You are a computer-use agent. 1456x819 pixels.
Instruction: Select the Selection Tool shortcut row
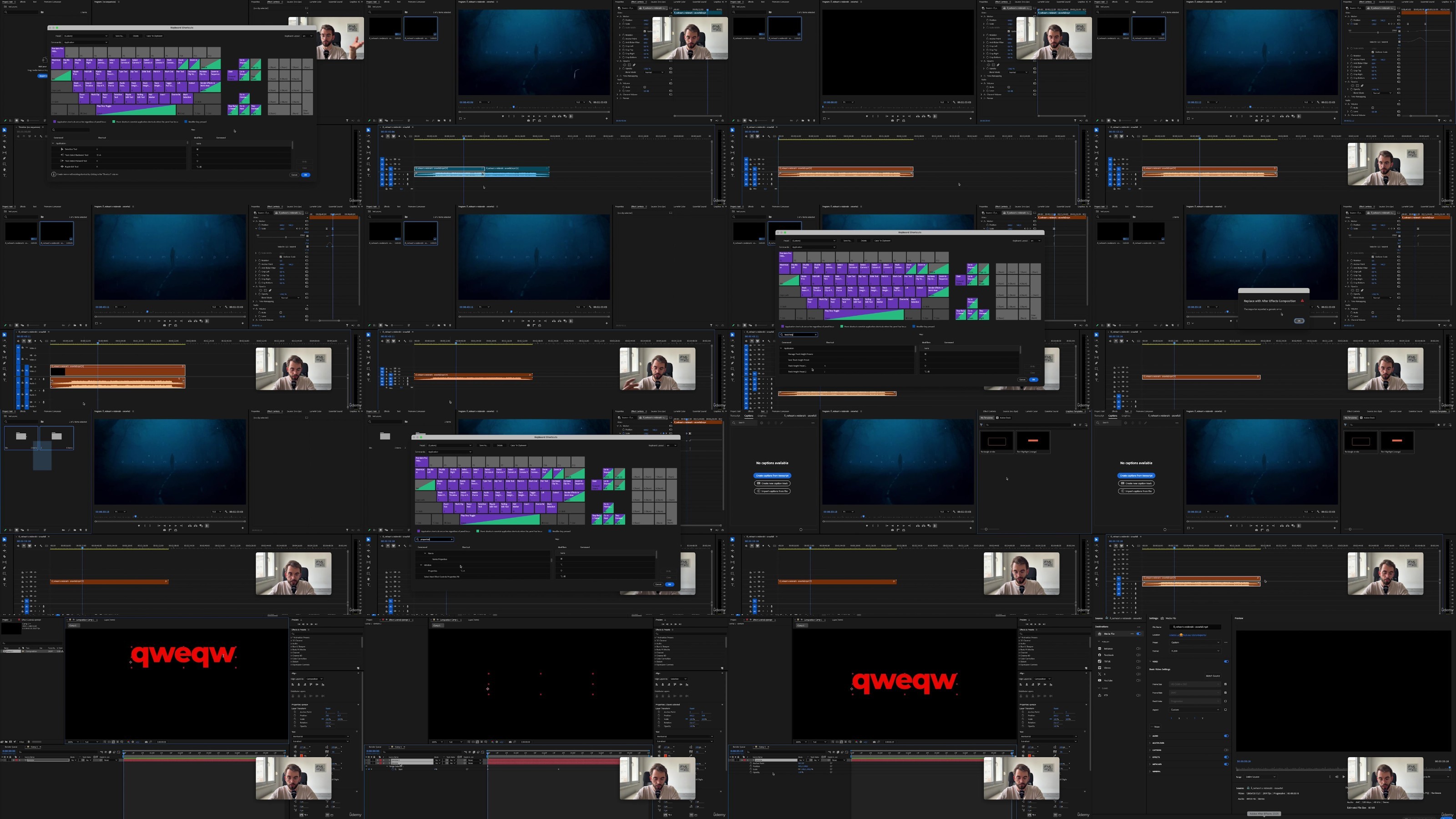[119, 149]
